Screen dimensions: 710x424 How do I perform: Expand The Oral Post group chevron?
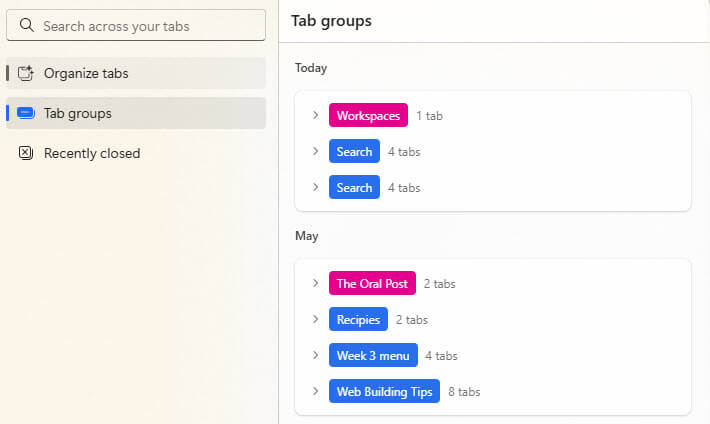point(316,283)
